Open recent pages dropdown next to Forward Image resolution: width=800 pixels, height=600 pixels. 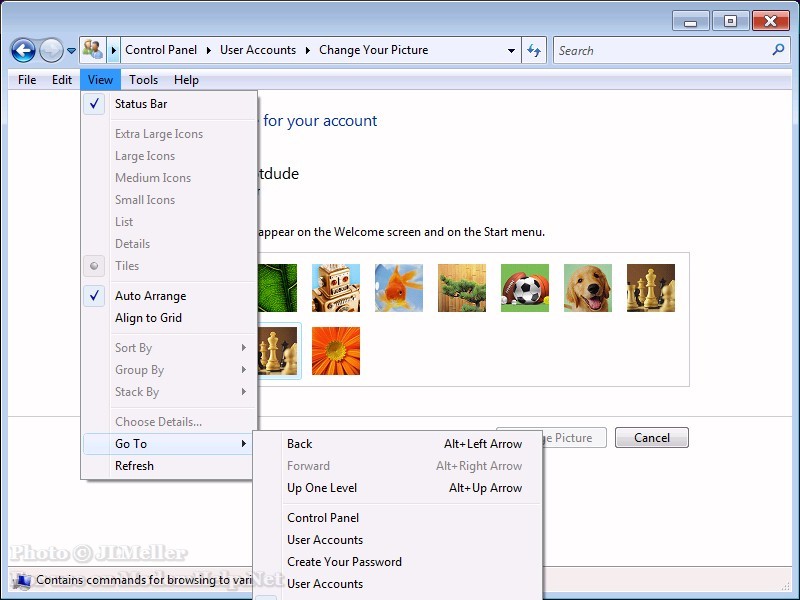pos(71,51)
